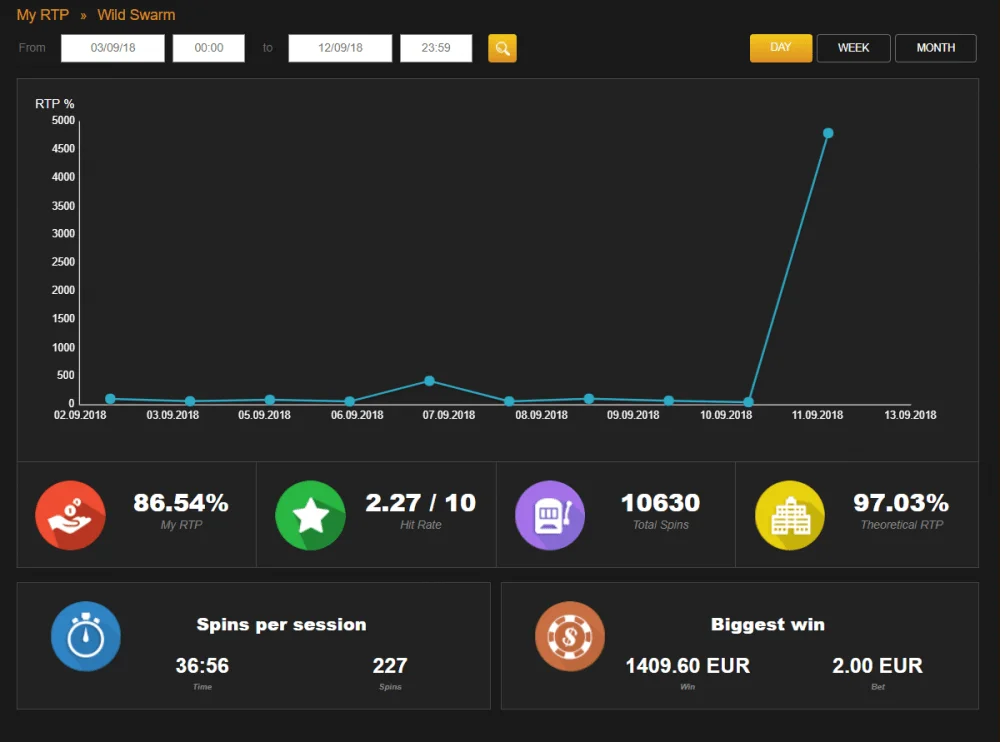Click the 10630 Total Spins value
The width and height of the screenshot is (1000, 742).
pos(660,503)
